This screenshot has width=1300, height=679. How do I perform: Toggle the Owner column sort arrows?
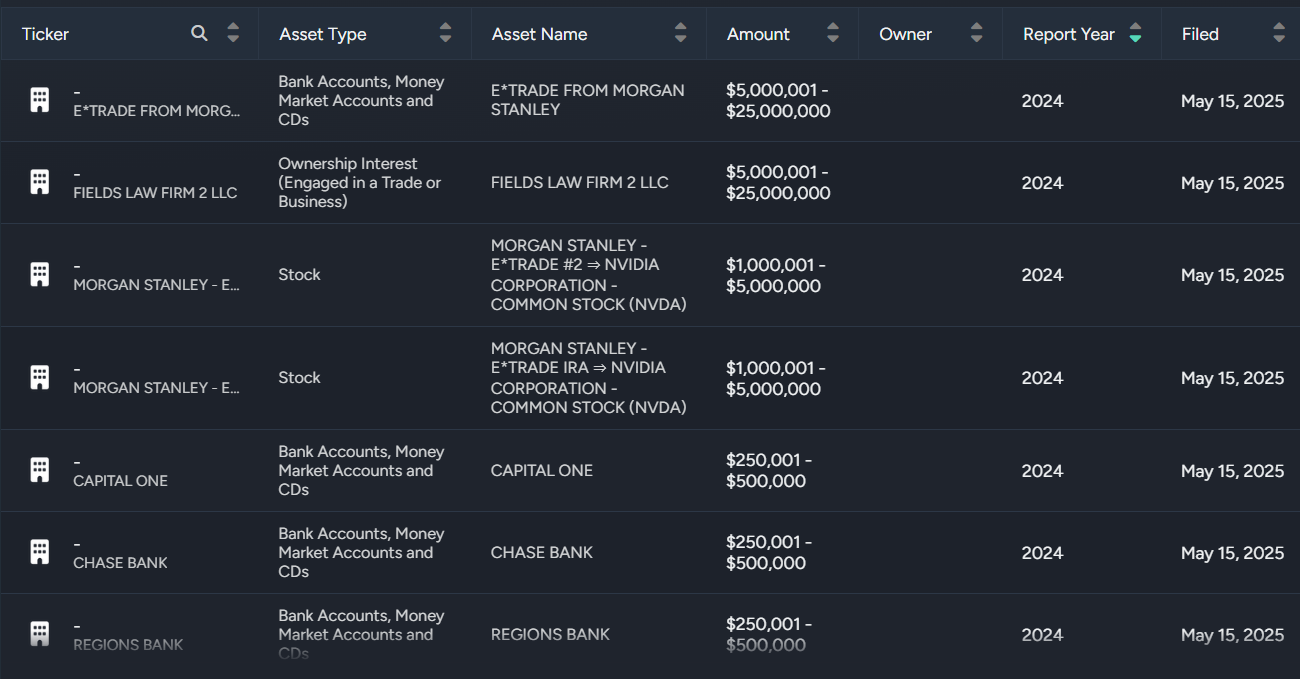[x=976, y=33]
